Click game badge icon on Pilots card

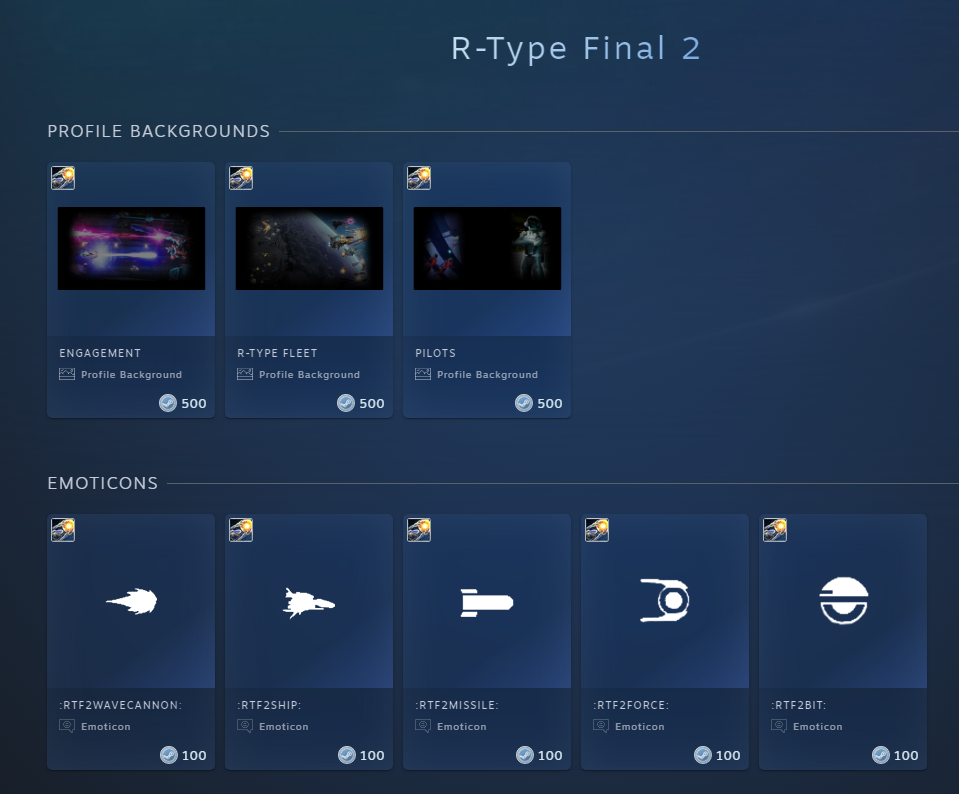(x=419, y=178)
